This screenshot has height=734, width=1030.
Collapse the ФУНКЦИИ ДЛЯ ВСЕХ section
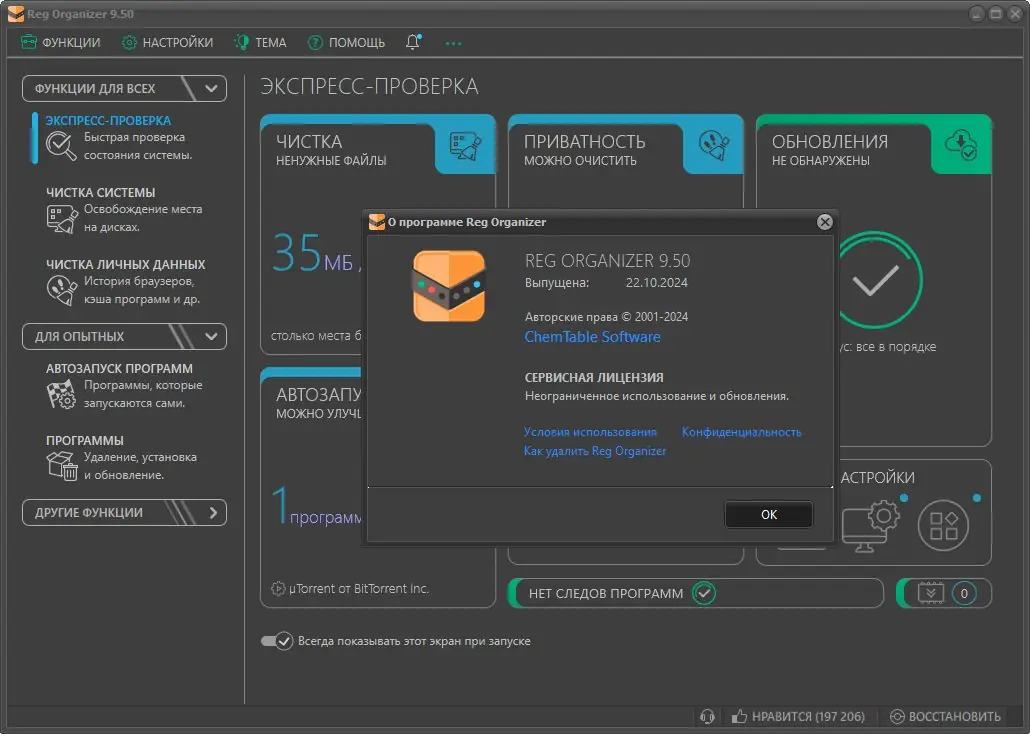pos(124,89)
